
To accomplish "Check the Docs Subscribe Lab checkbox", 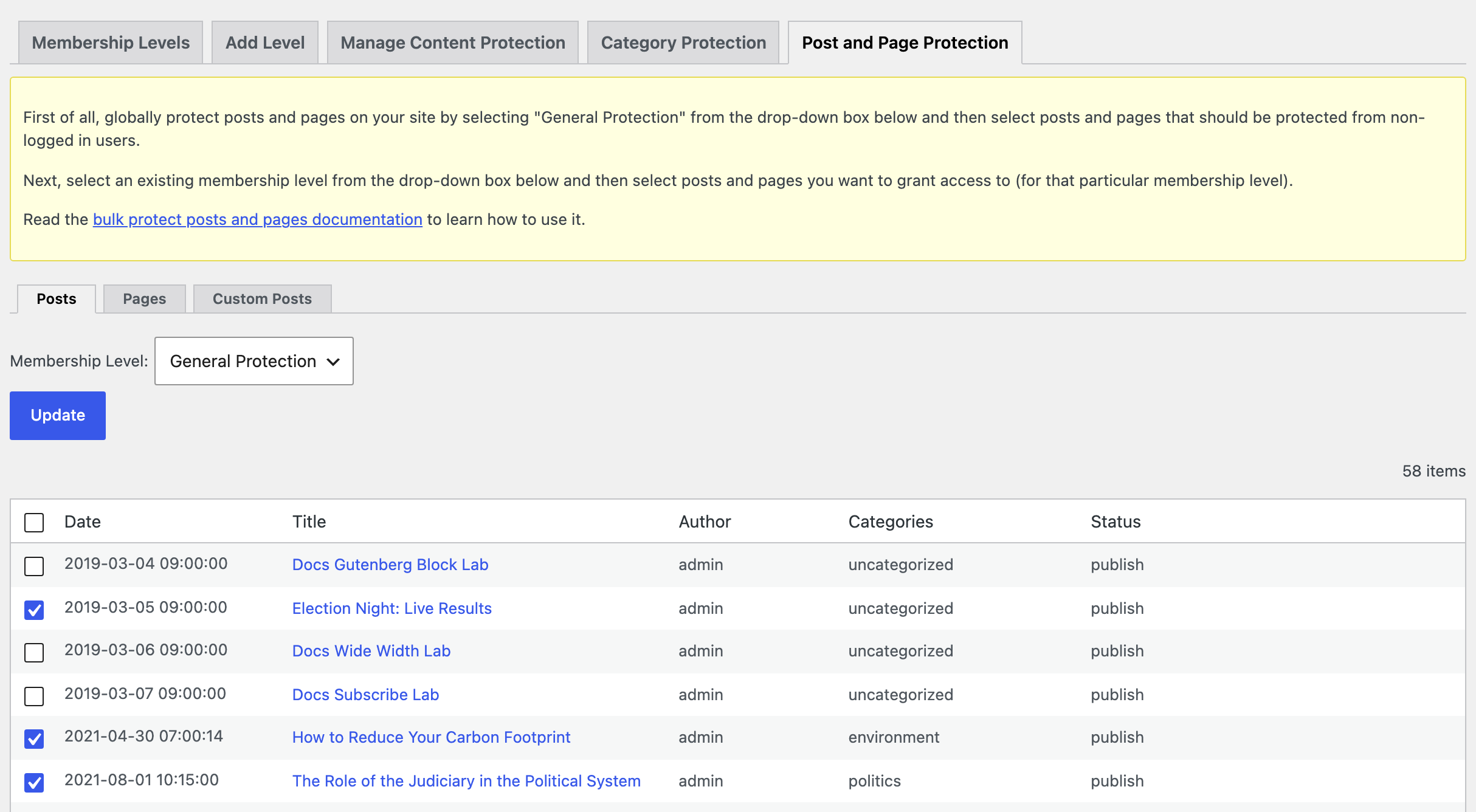I will (x=34, y=697).
